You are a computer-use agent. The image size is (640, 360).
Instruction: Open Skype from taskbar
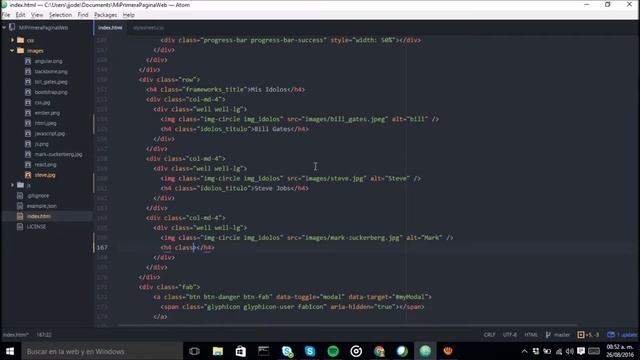[310, 351]
